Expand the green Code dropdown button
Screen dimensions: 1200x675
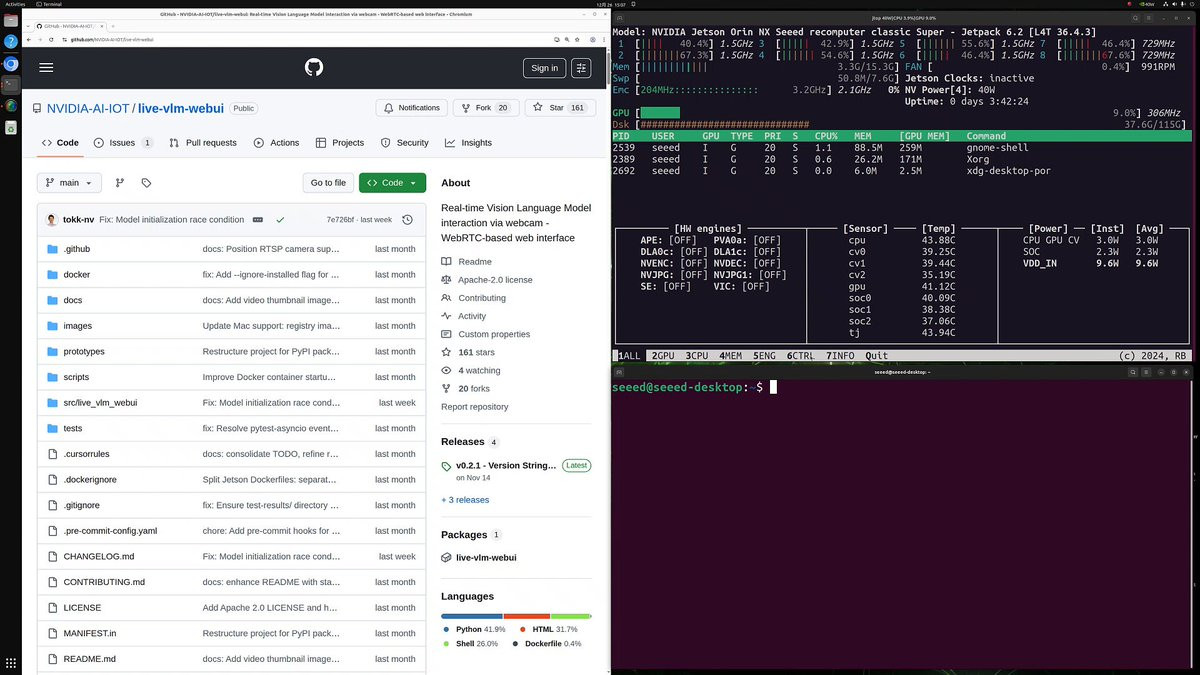(392, 183)
